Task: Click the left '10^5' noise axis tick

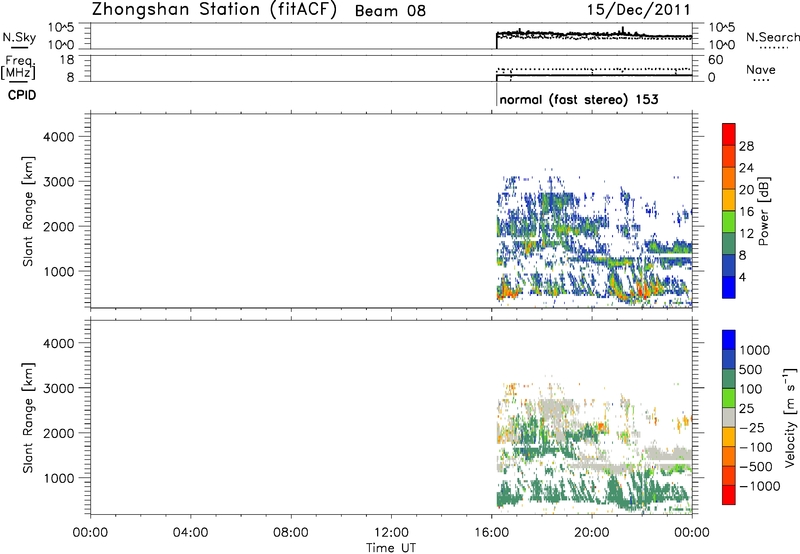Action: coord(61,28)
